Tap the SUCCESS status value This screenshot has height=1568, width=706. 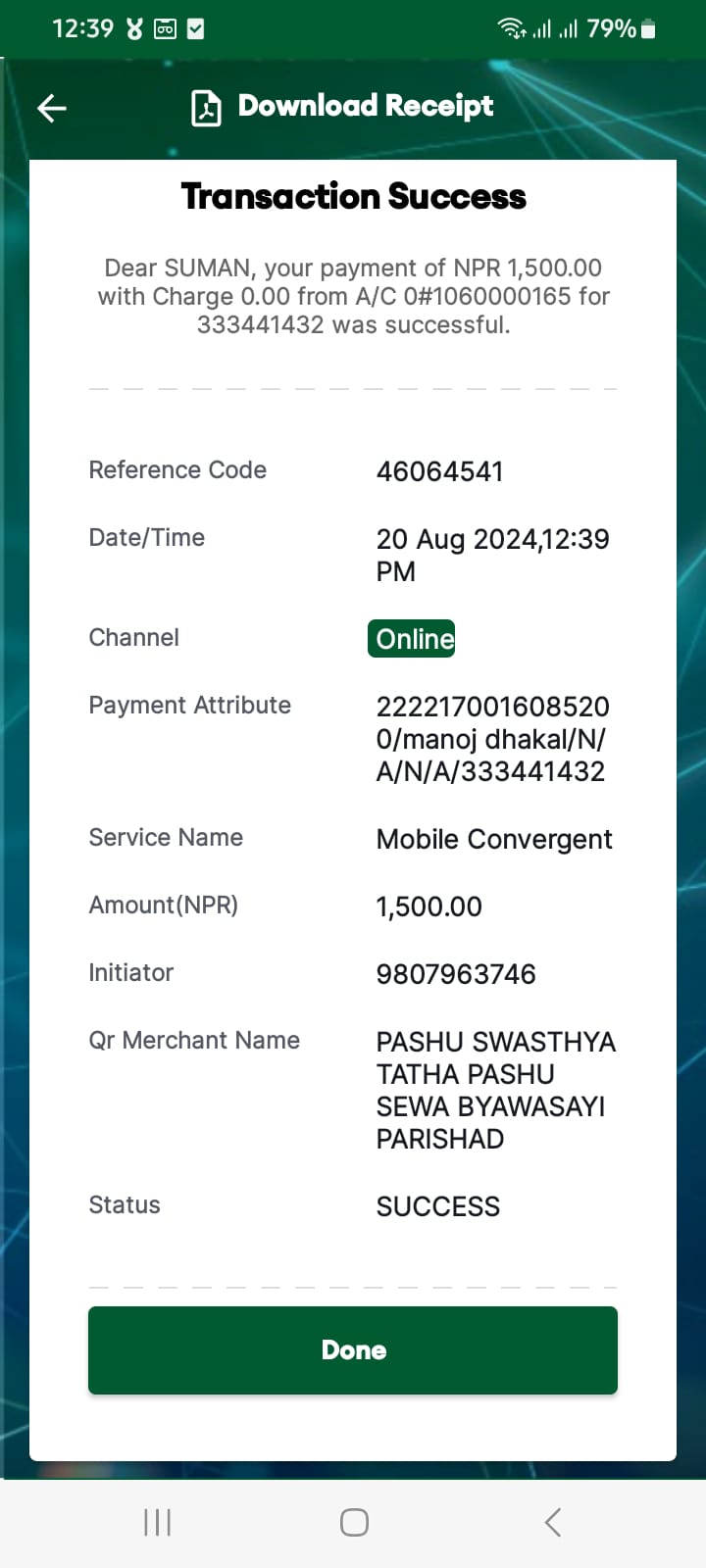pyautogui.click(x=438, y=1206)
